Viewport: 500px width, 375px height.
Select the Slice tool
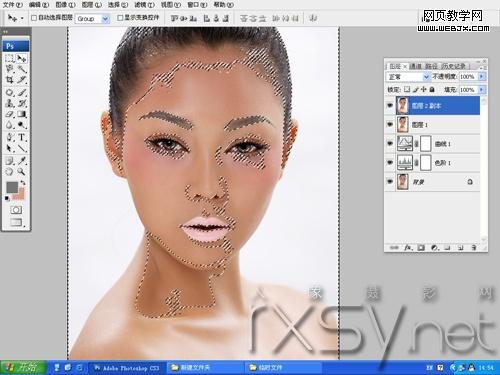[22, 80]
